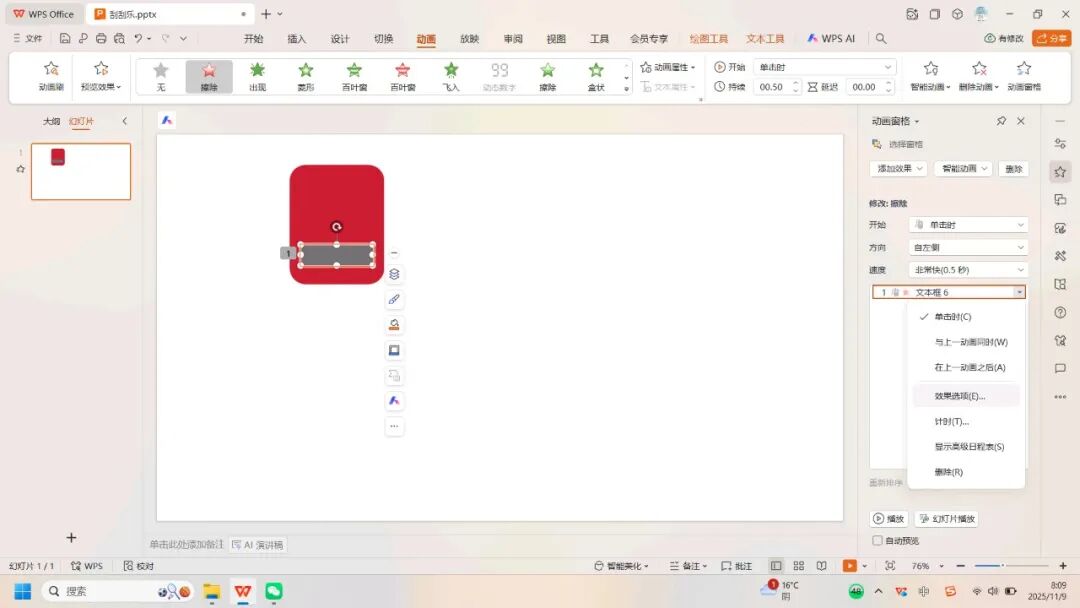Open the pen annotation tool in canvas sidebar
This screenshot has width=1080, height=608.
(394, 299)
